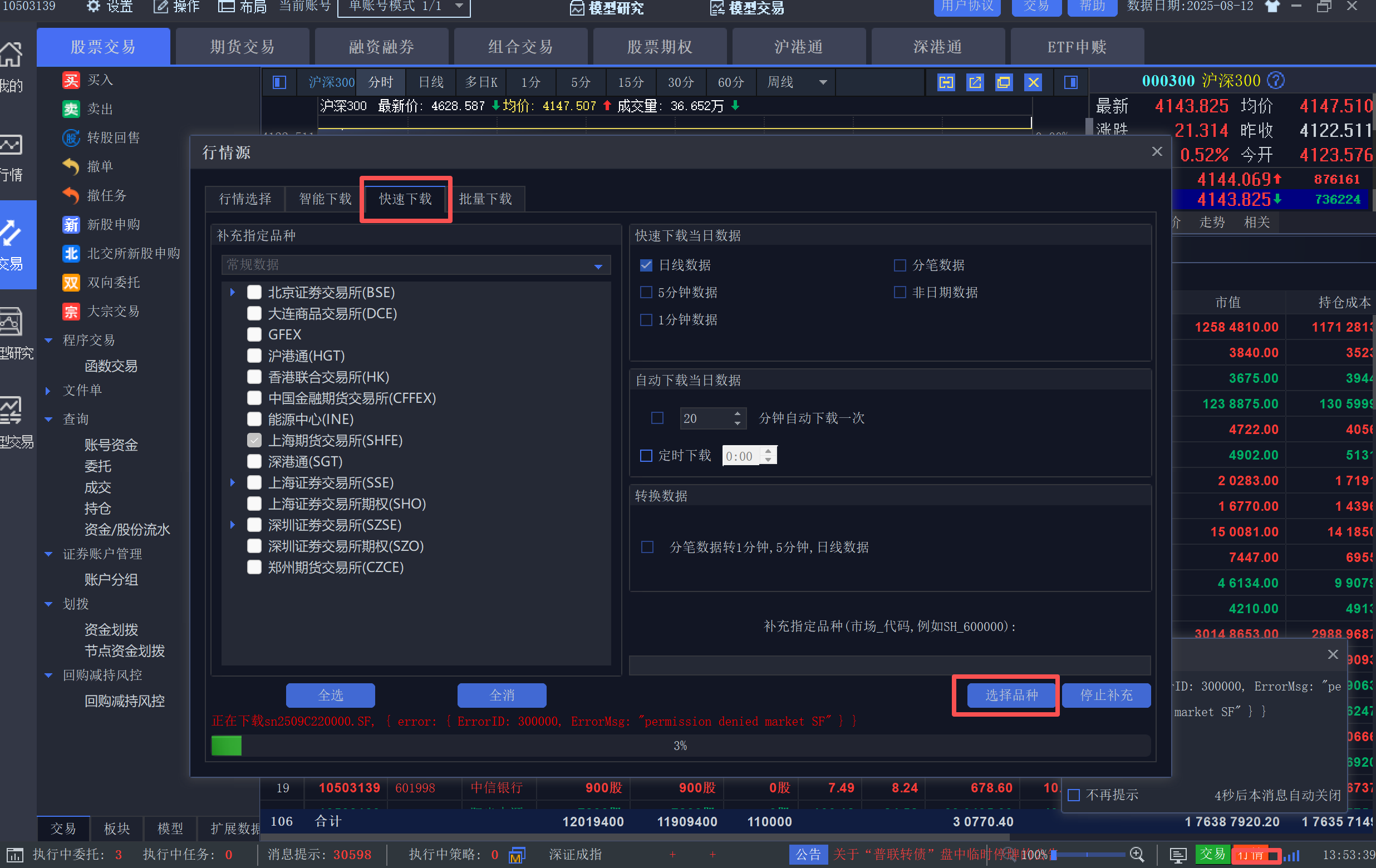The image size is (1376, 868).
Task: Click the 双向委托 orange icon
Action: 71,282
